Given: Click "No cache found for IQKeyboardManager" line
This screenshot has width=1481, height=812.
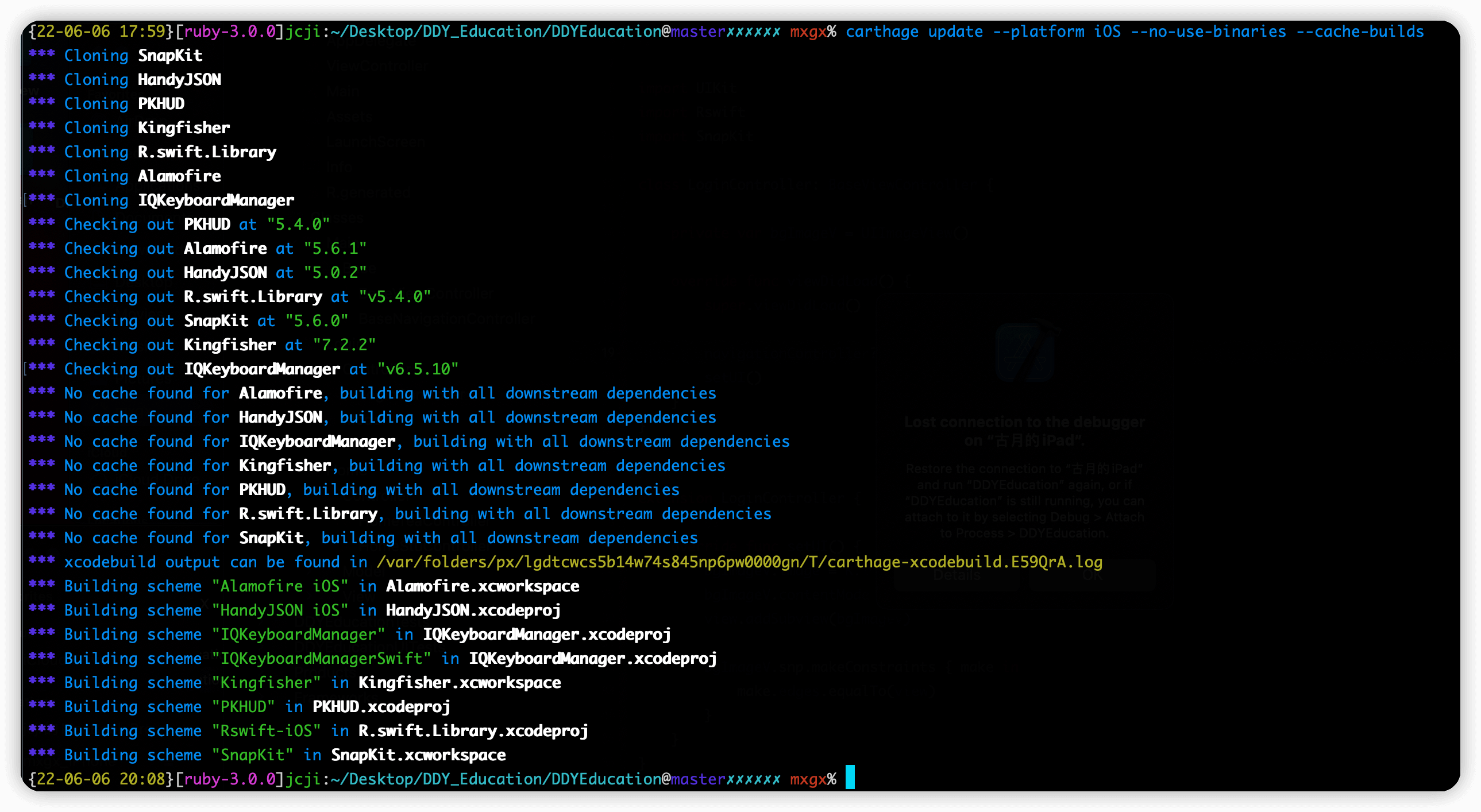Looking at the screenshot, I should (410, 442).
